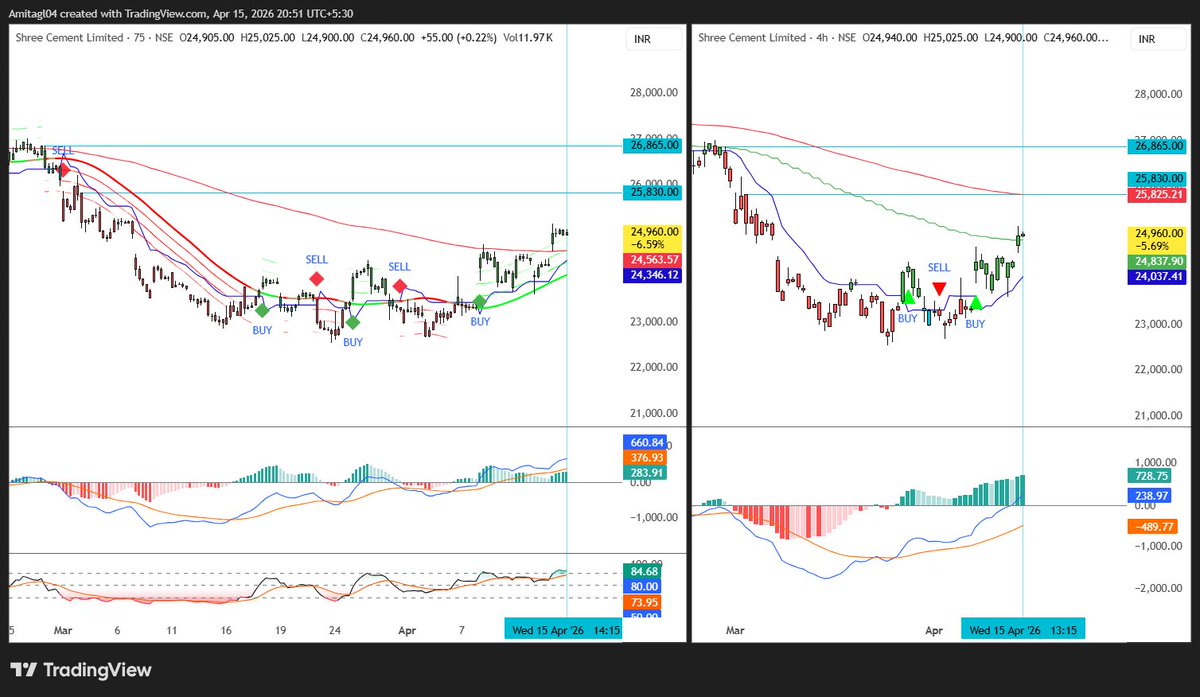
Task: Click the Wed 15 Apr '26 13:15 time label
Action: tap(1023, 631)
